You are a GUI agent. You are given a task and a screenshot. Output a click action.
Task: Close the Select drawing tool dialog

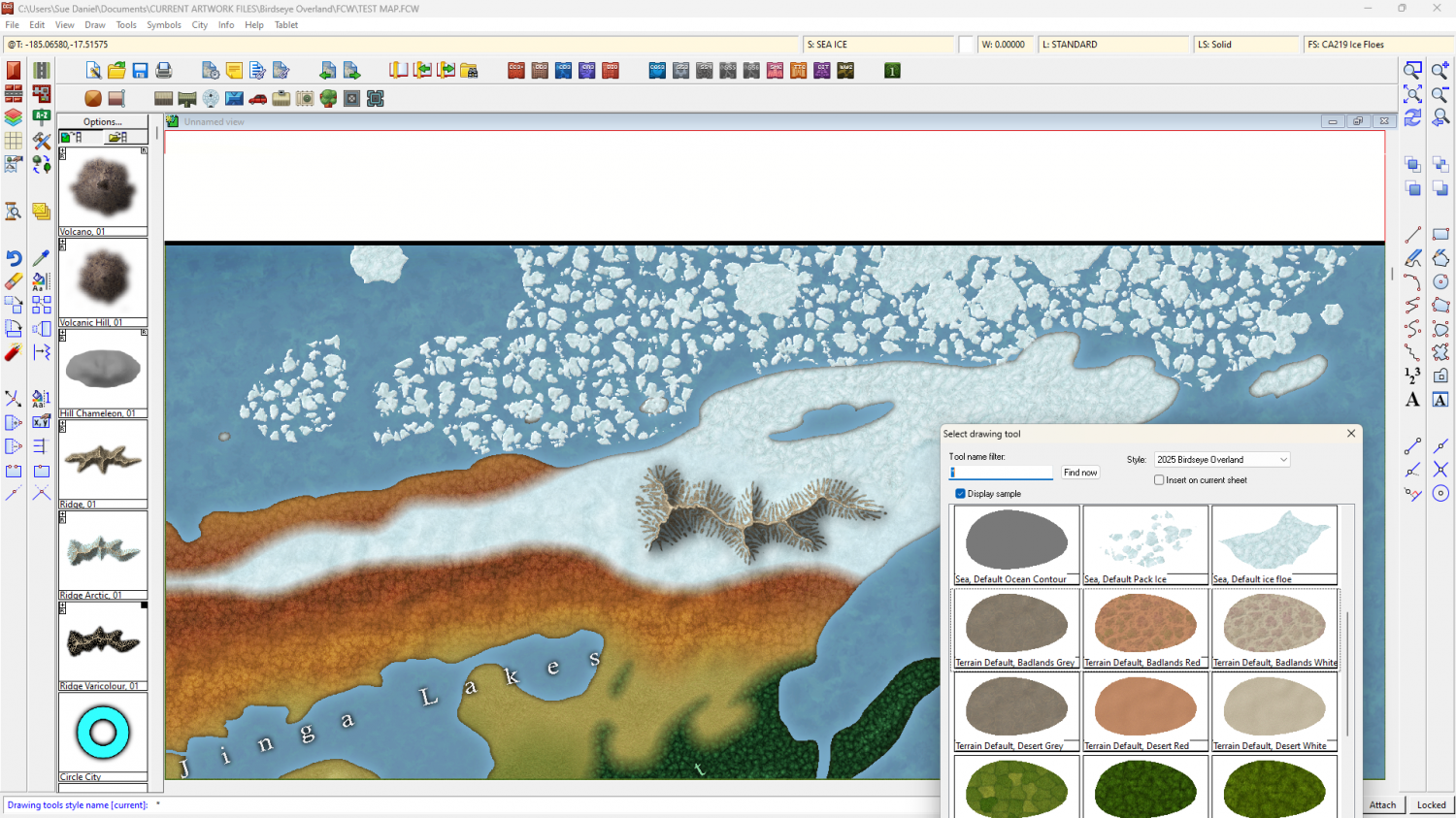[x=1351, y=434]
